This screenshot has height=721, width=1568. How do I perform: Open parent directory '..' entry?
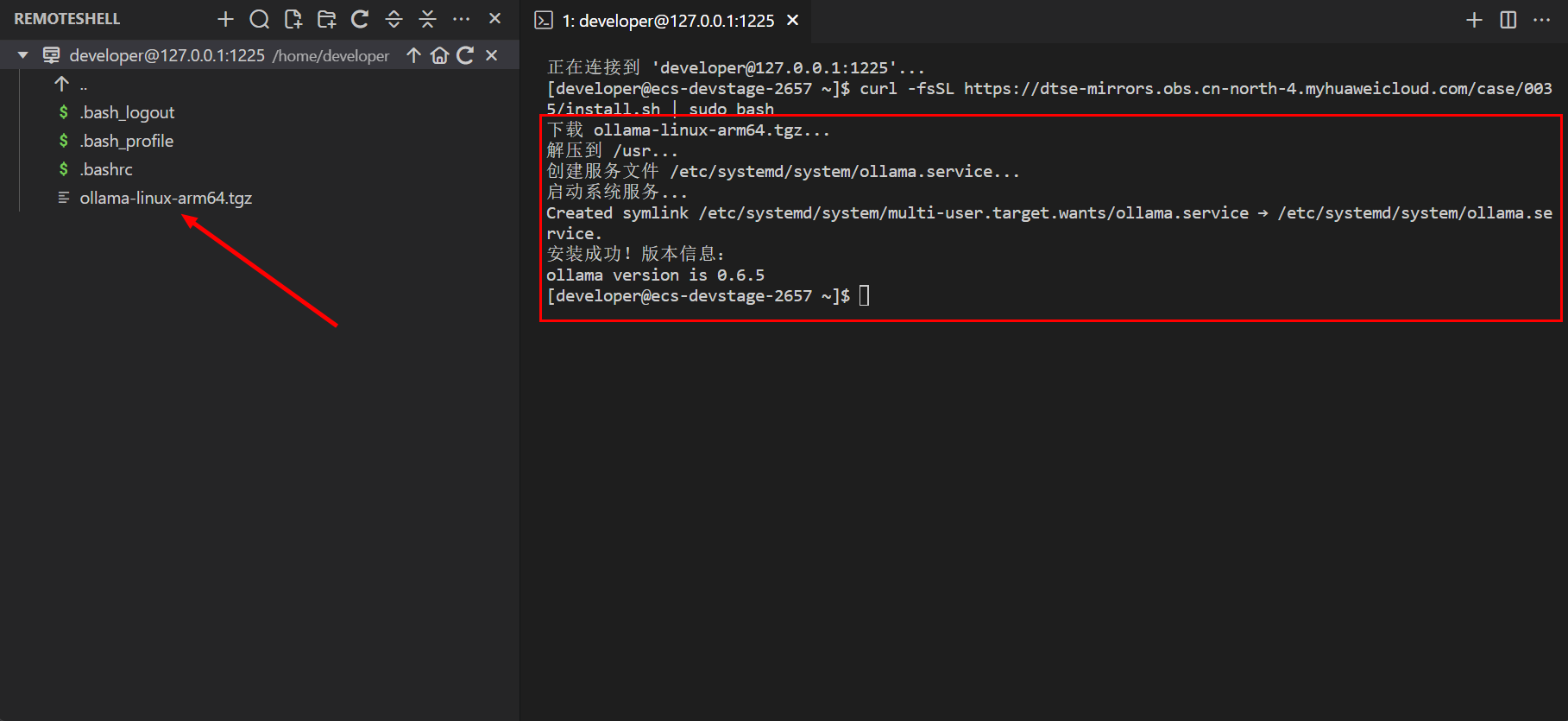pyautogui.click(x=83, y=85)
